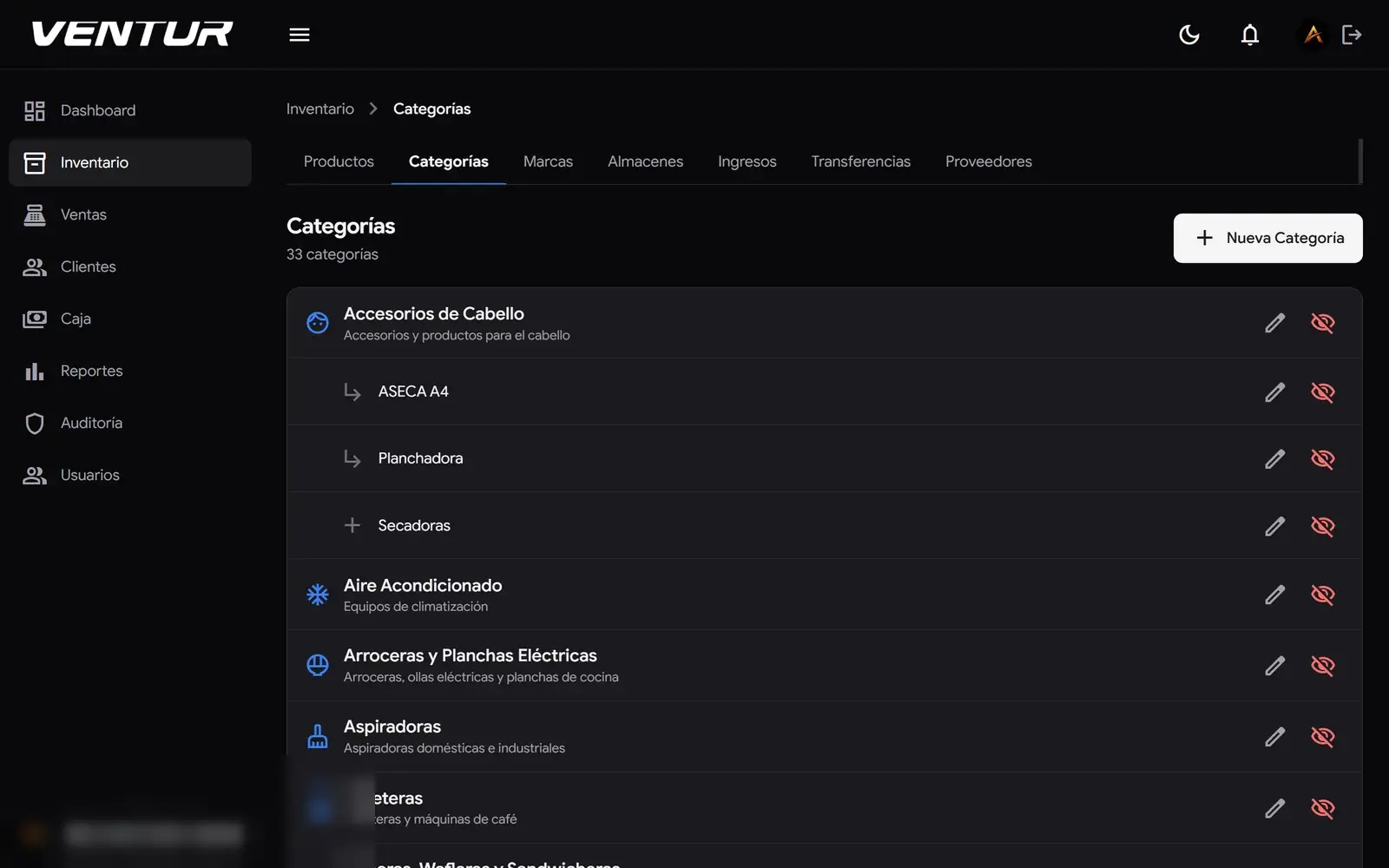Open the Proveedores tab
The image size is (1389, 868).
click(x=989, y=161)
